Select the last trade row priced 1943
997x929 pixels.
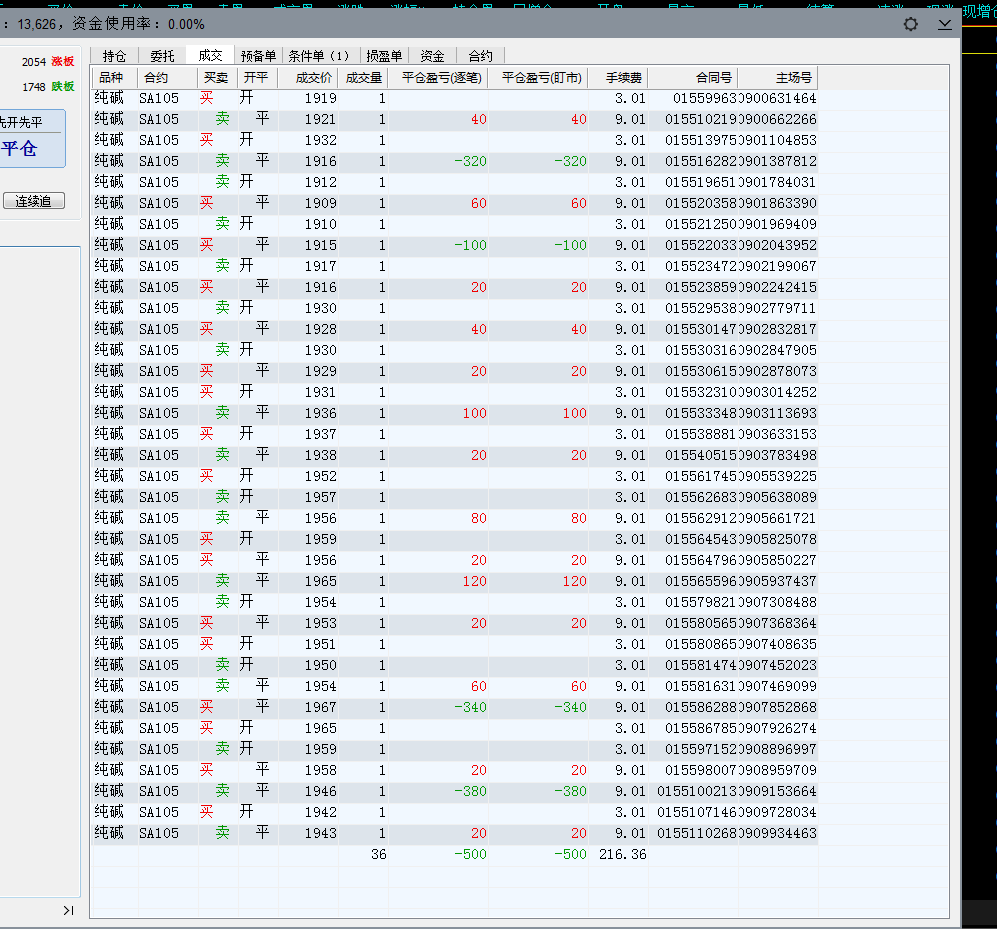click(x=455, y=833)
